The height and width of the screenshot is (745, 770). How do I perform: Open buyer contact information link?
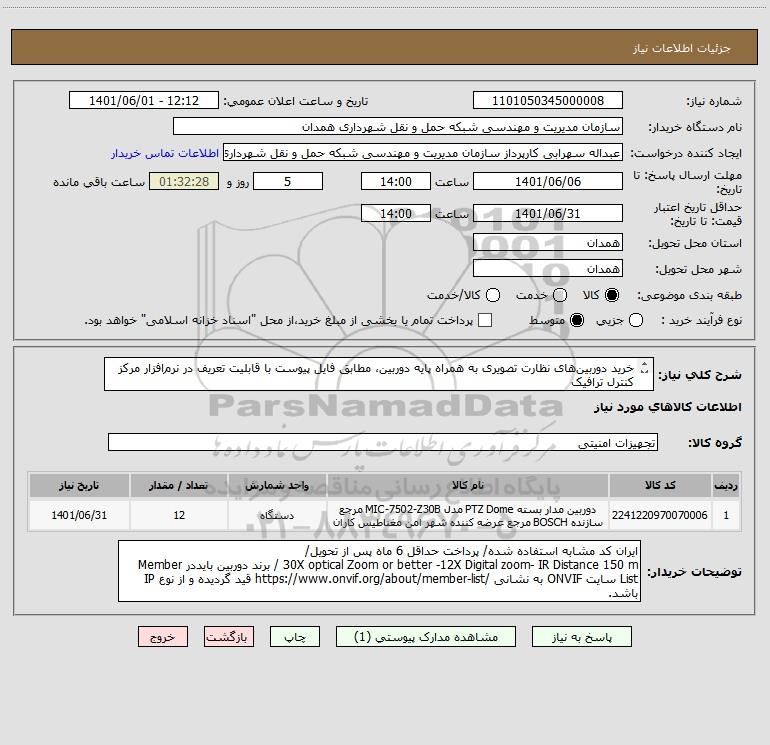point(165,153)
